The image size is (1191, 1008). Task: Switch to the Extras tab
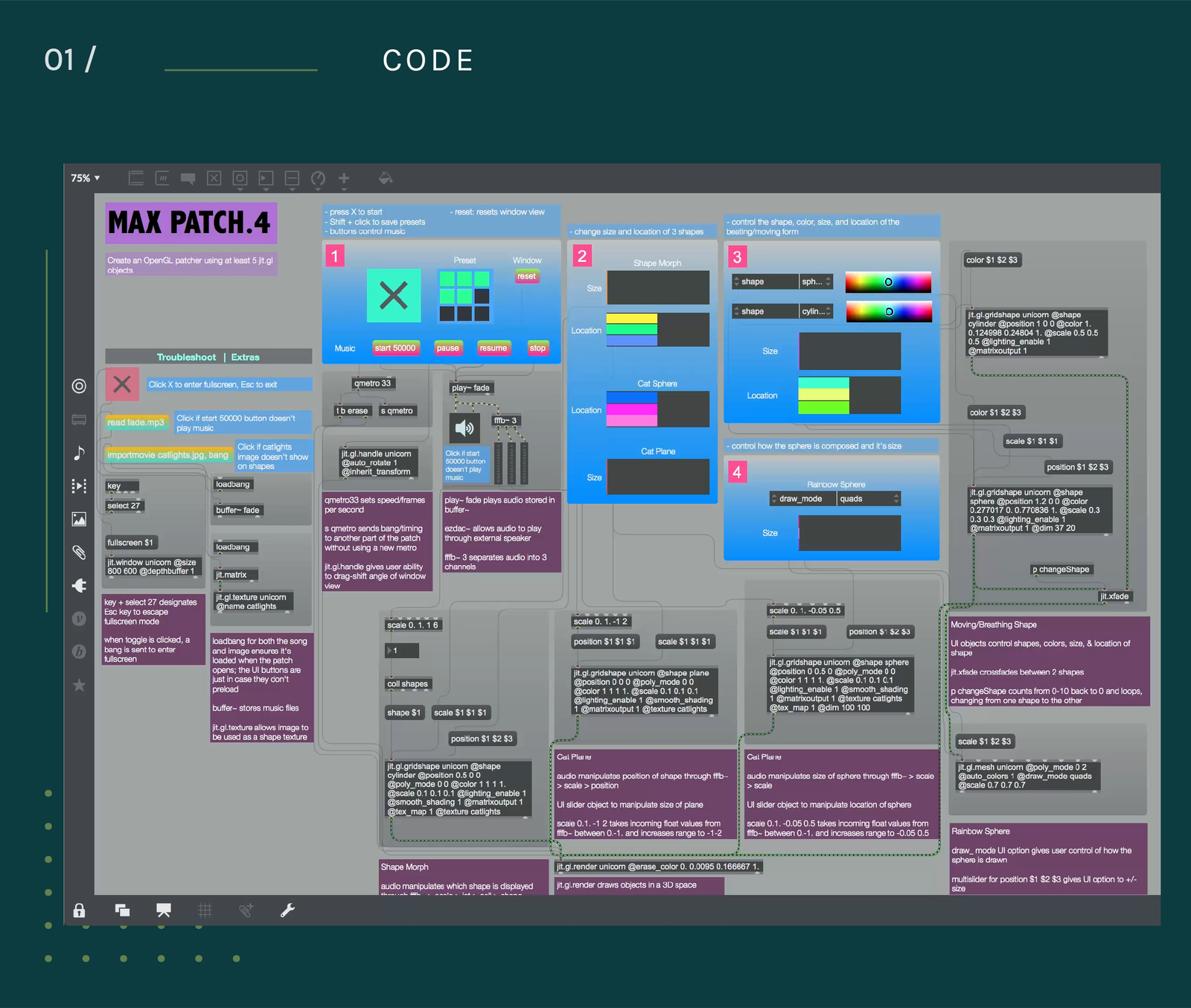(245, 357)
